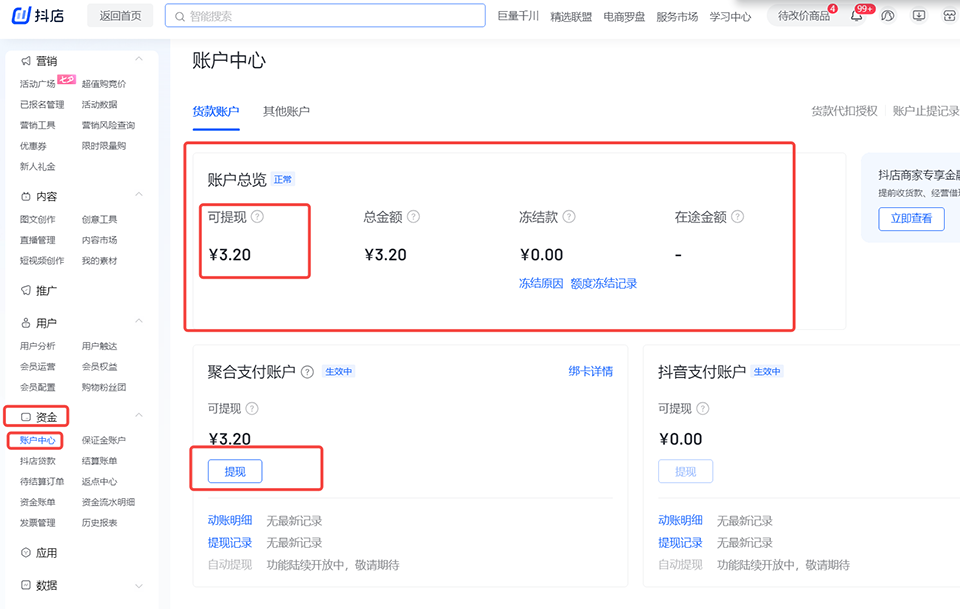The width and height of the screenshot is (960, 609).
Task: Collapse the 营销 sidebar section
Action: [x=139, y=61]
